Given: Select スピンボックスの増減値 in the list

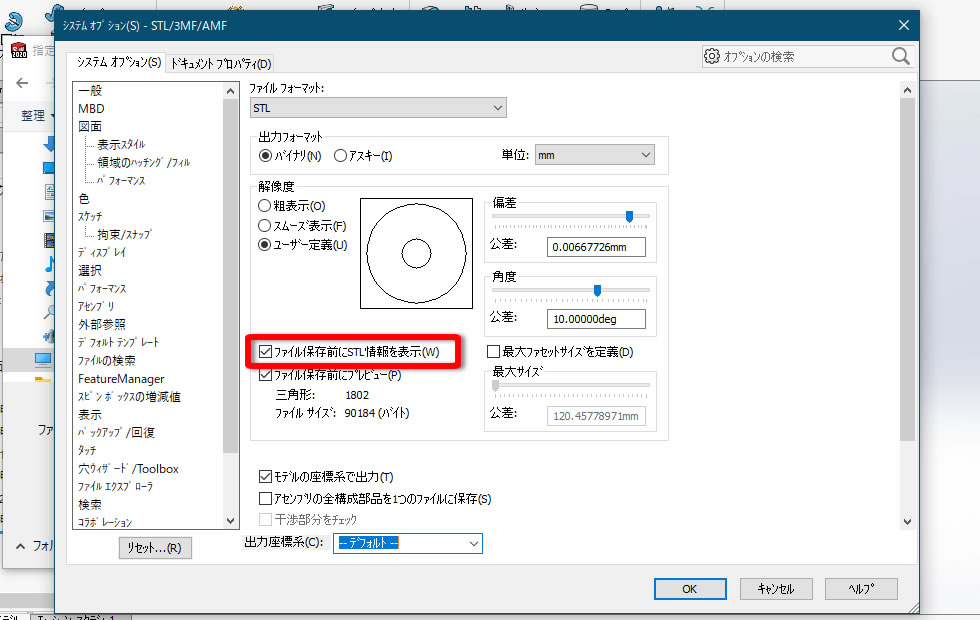Looking at the screenshot, I should pos(129,397).
